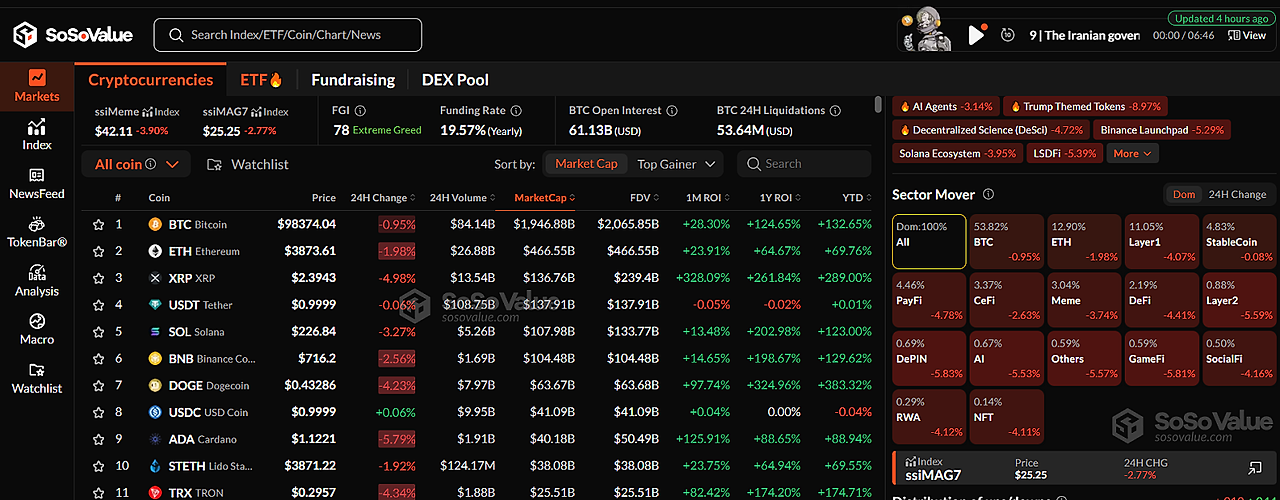Switch to the ETF tab
1280x500 pixels.
click(261, 80)
